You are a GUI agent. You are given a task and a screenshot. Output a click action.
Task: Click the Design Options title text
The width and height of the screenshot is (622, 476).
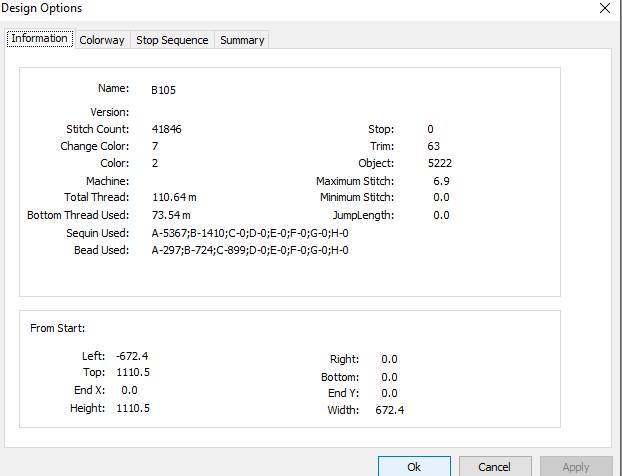coord(42,8)
